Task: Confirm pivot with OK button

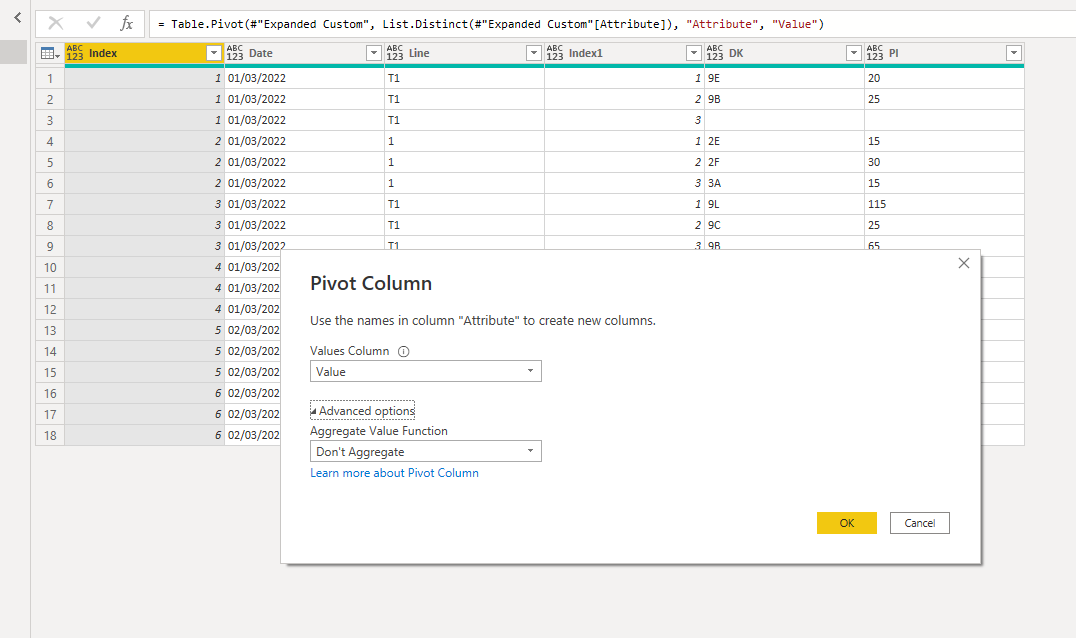Action: click(x=846, y=523)
